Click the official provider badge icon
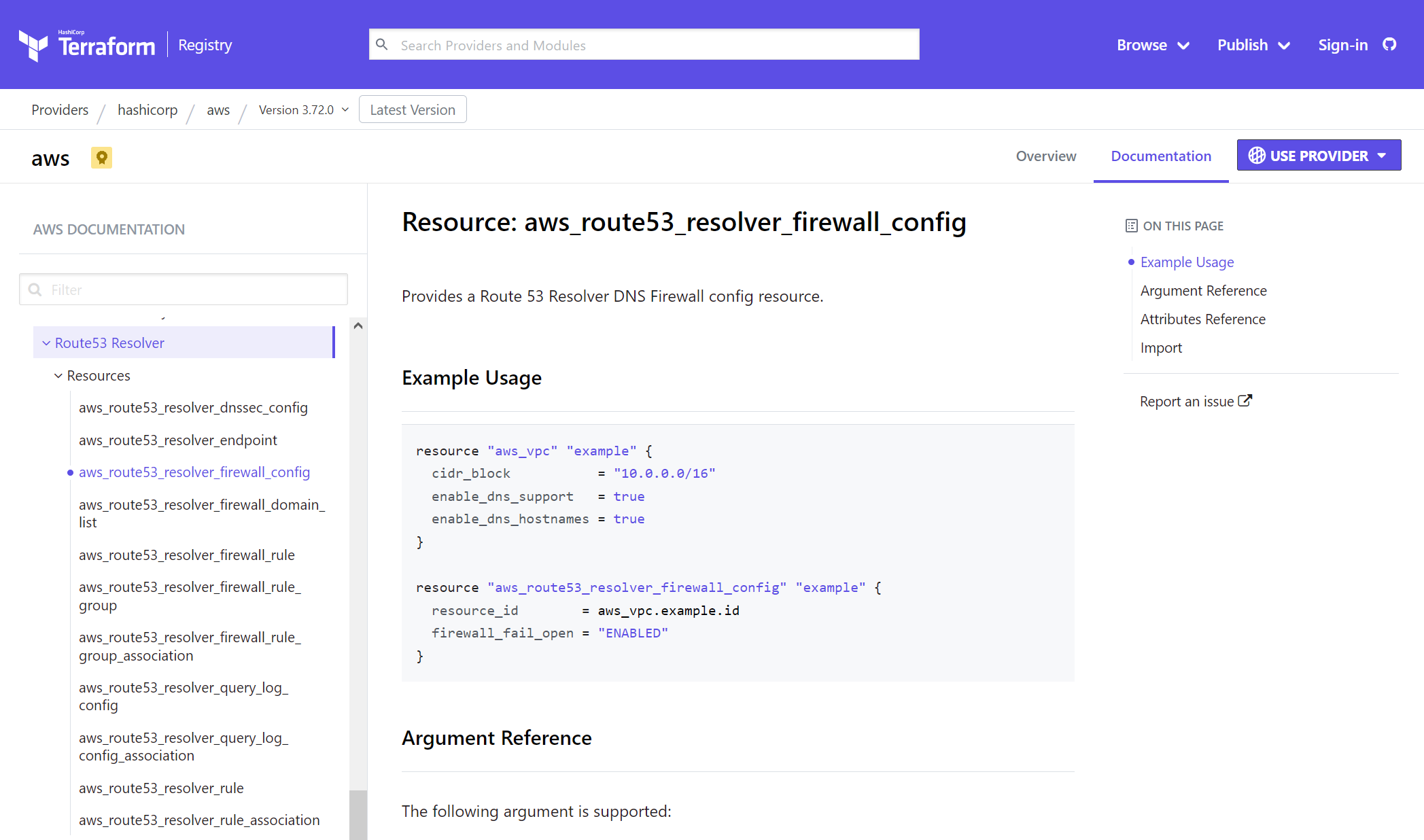 tap(101, 158)
